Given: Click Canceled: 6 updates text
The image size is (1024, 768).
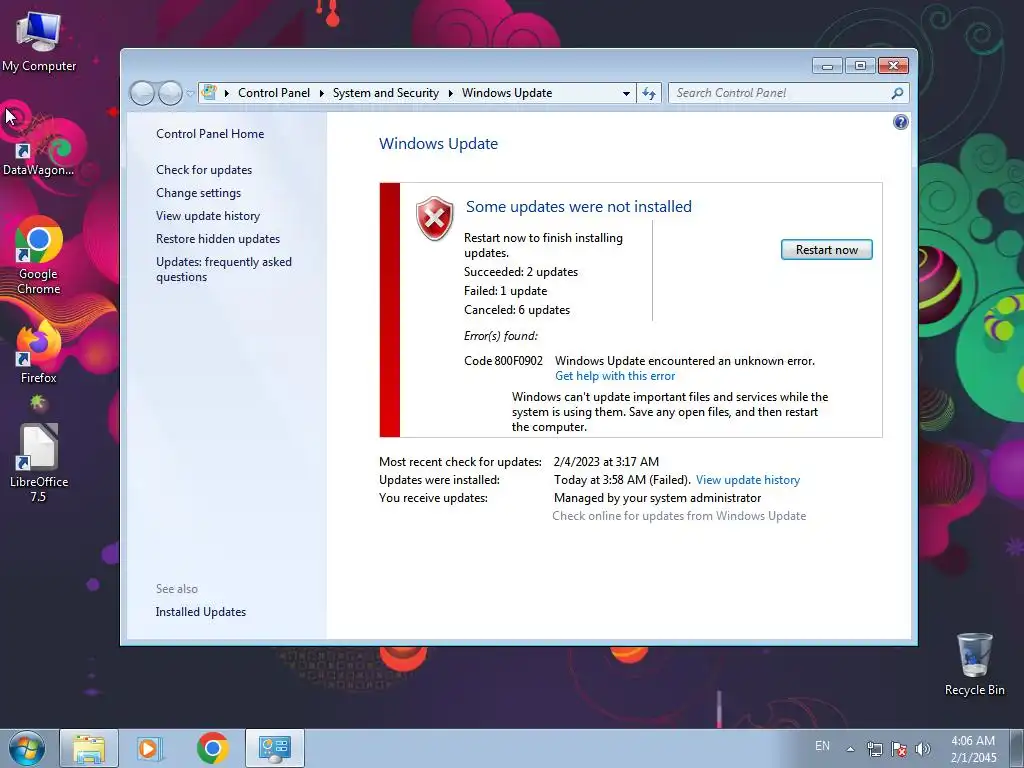Looking at the screenshot, I should [517, 310].
